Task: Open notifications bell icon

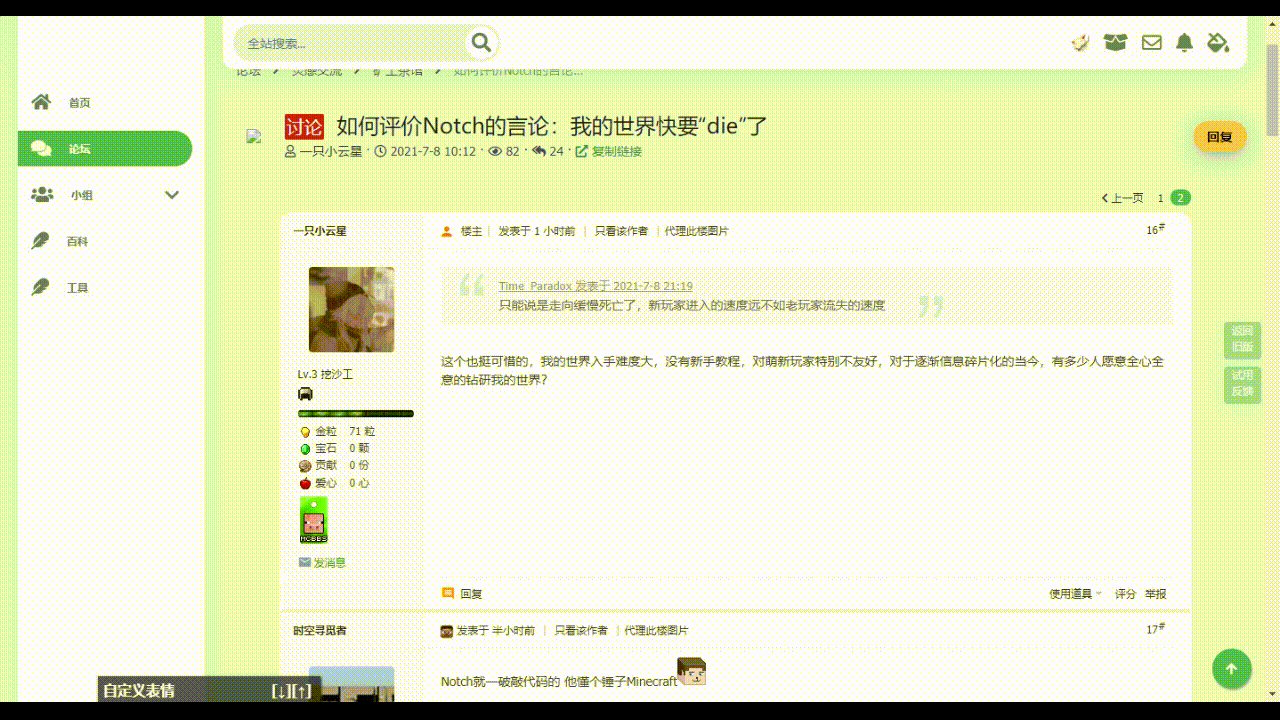Action: [1185, 42]
